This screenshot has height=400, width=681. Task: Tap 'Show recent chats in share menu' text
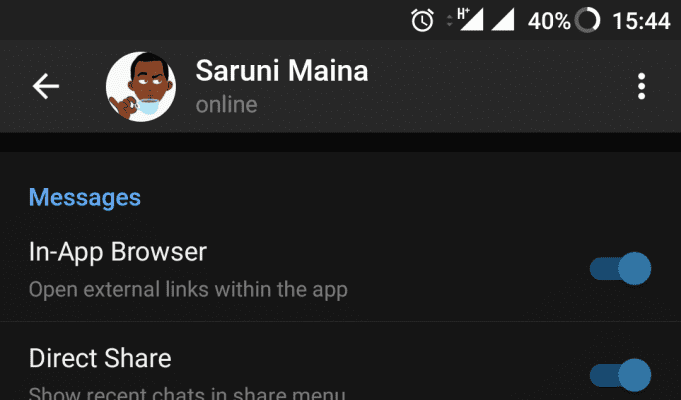coord(187,393)
